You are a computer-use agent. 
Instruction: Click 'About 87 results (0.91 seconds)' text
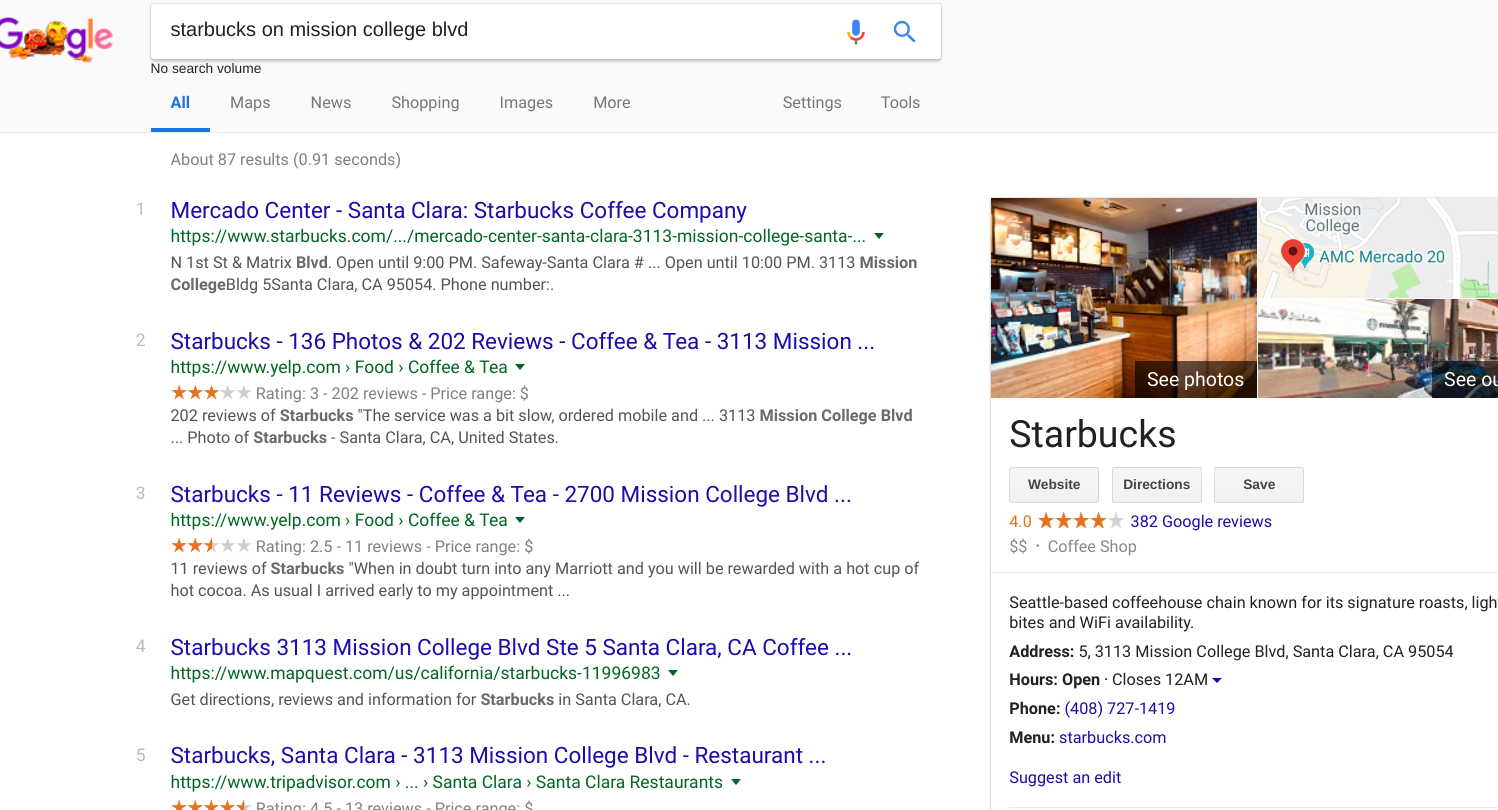(286, 160)
